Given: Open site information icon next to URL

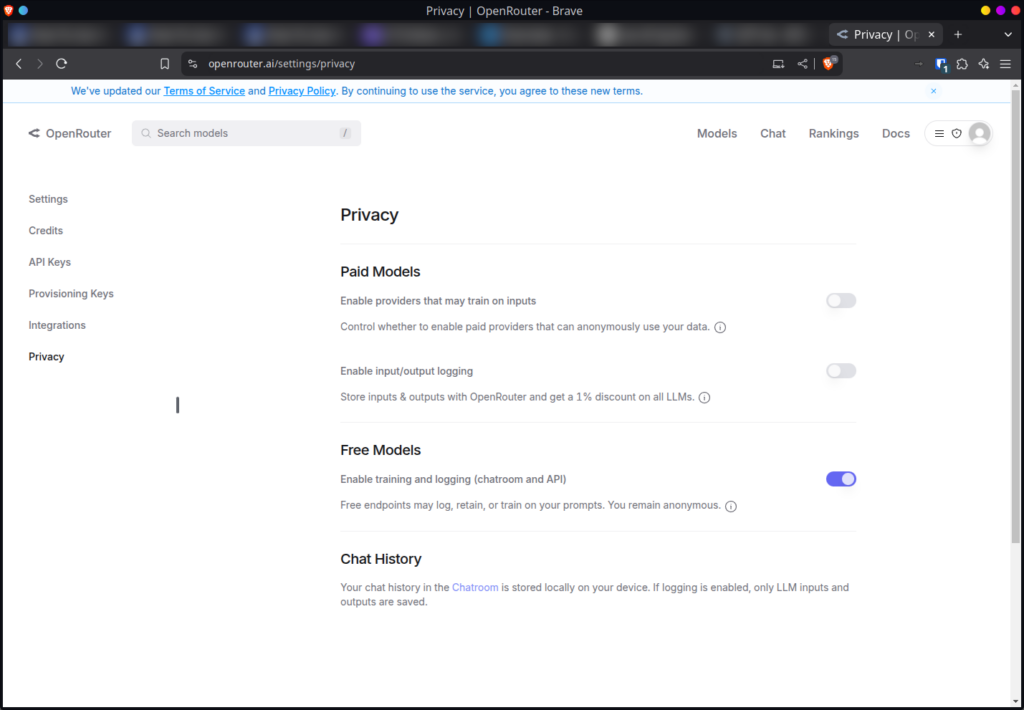Looking at the screenshot, I should (x=193, y=63).
